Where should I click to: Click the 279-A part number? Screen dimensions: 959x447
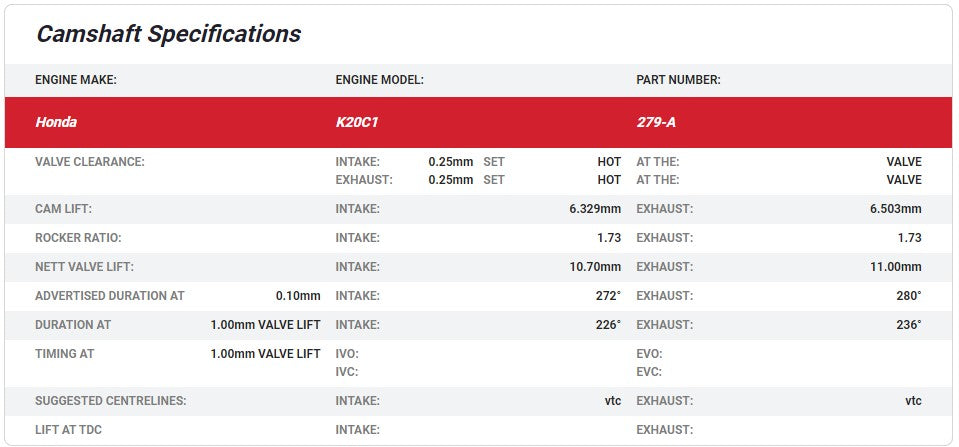(x=656, y=122)
